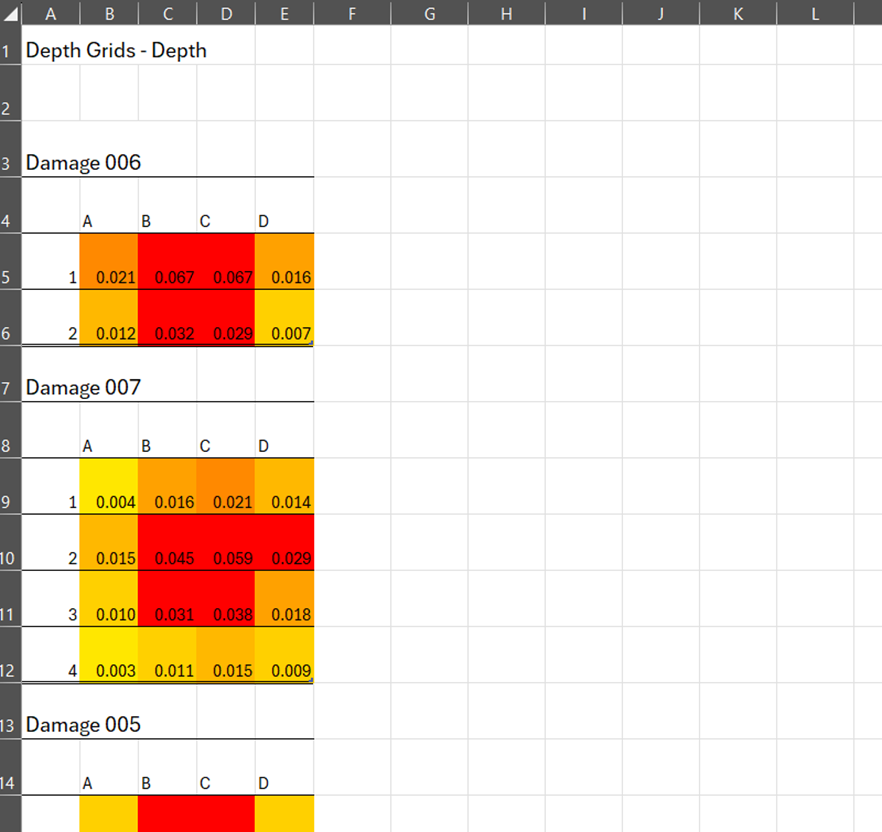Click the 'Depth Grids - Depth' title cell
882x832 pixels.
click(116, 51)
